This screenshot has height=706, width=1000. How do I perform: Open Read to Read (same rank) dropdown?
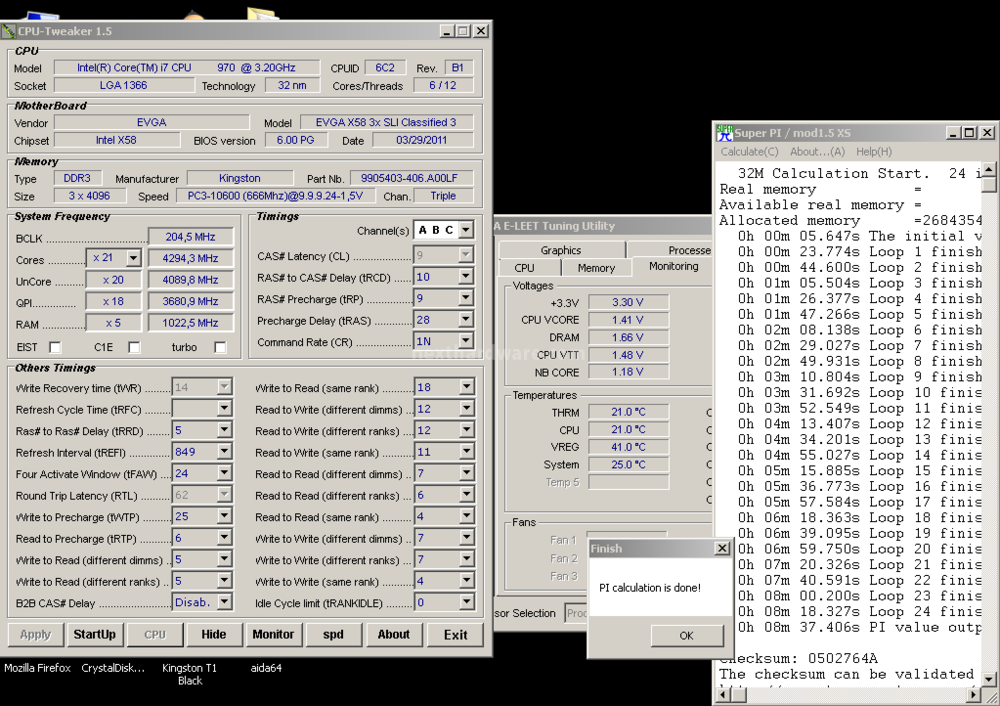tap(466, 517)
